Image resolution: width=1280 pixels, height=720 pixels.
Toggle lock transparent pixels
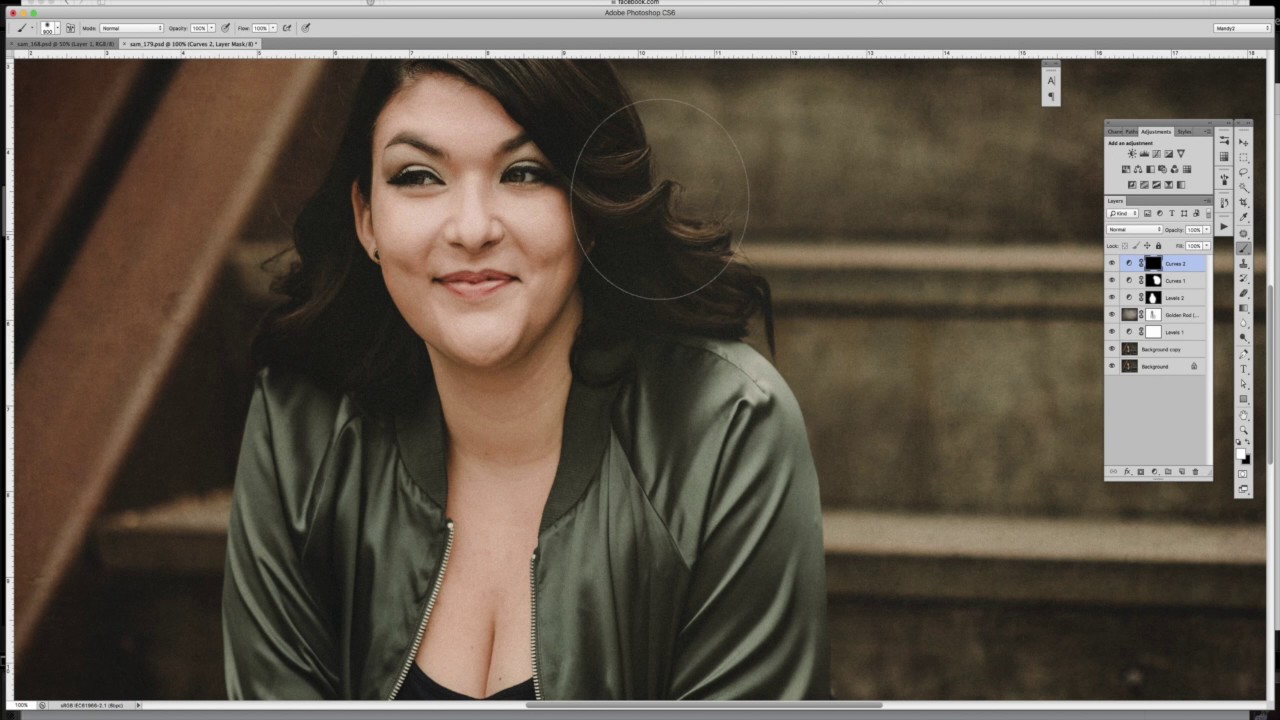1125,246
